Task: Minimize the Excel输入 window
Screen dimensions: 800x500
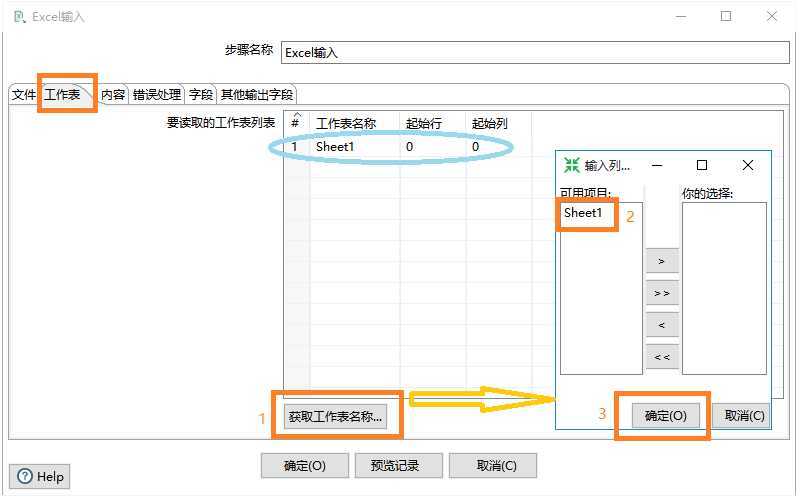Action: pyautogui.click(x=681, y=16)
